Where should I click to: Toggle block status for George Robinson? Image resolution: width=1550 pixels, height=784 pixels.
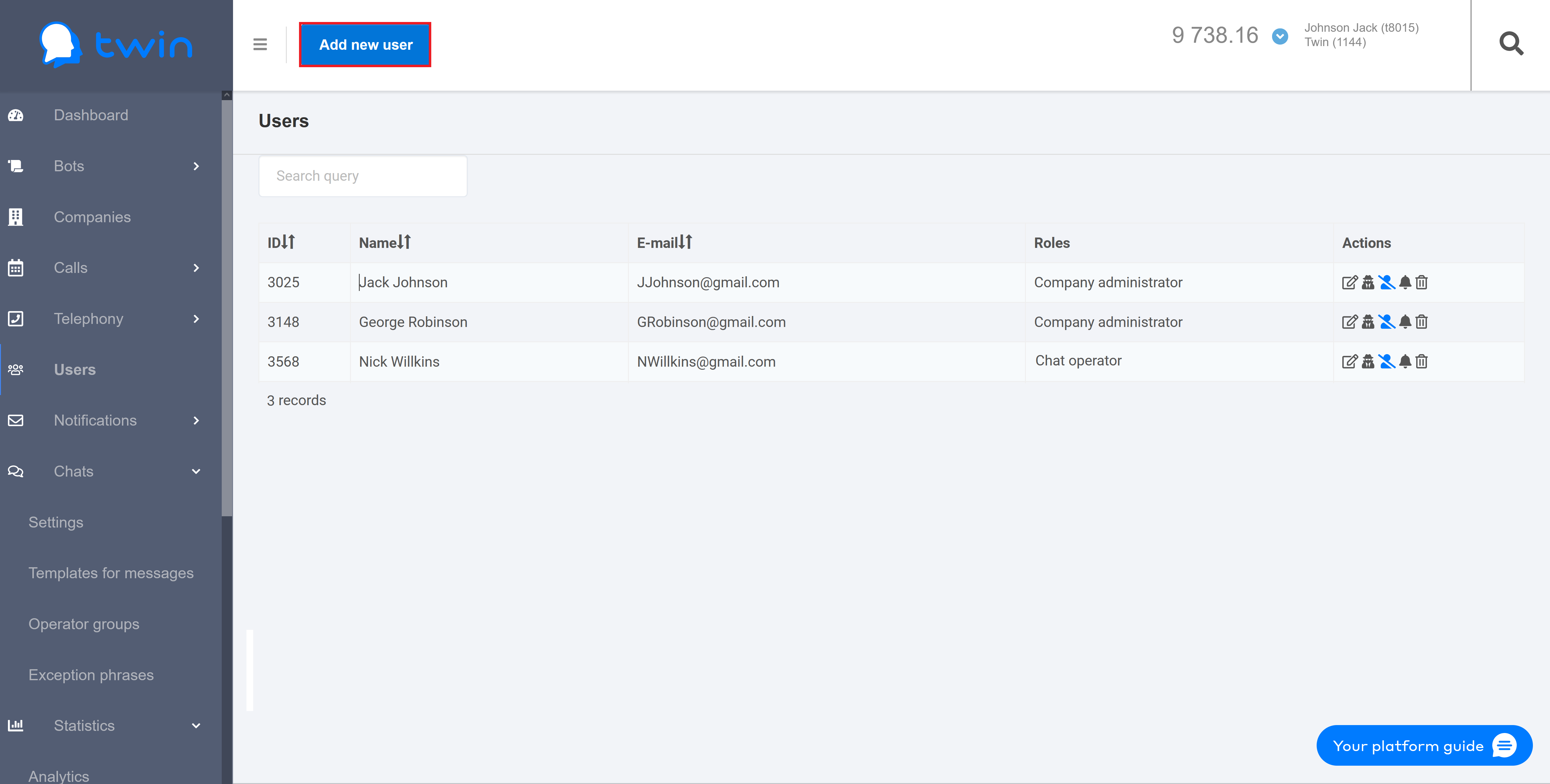pos(1386,322)
